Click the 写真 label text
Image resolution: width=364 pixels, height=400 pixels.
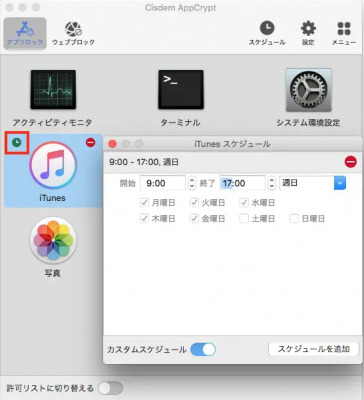(52, 273)
